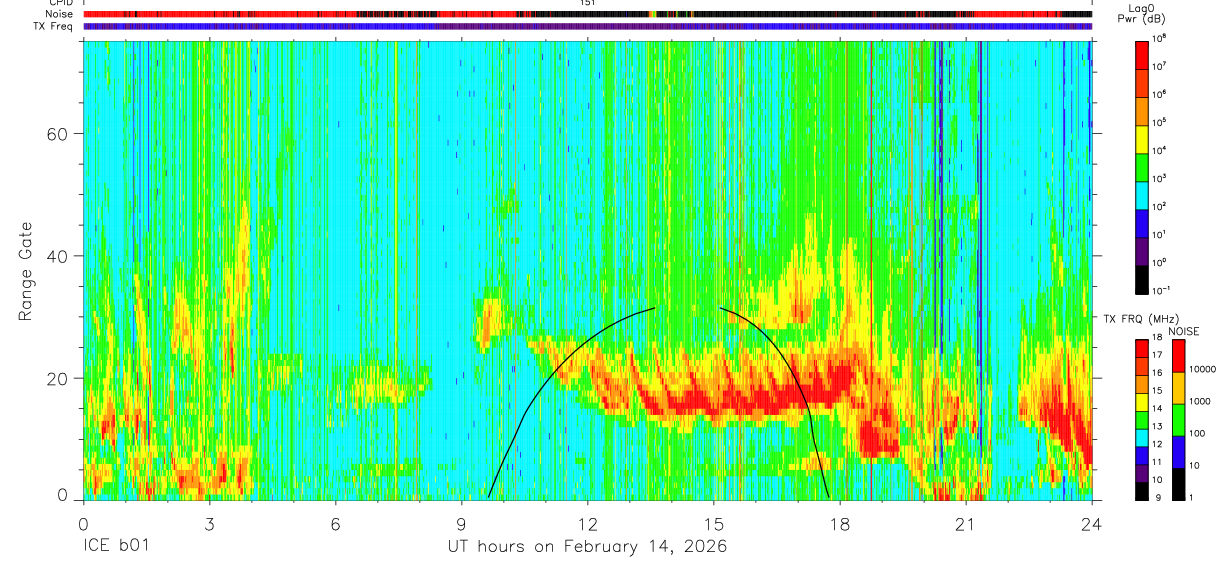
Task: Click the 'Noise' row label at top left
Action: coord(61,14)
